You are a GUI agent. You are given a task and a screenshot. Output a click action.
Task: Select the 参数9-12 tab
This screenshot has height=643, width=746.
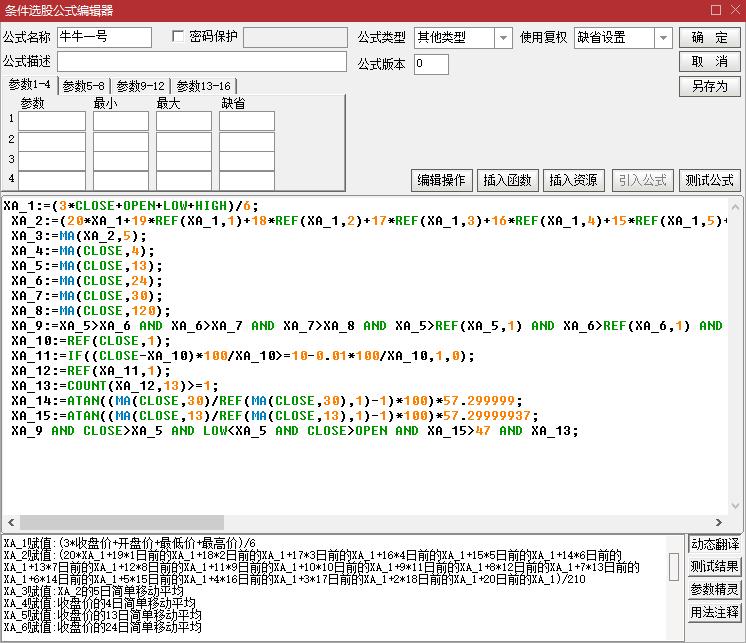[140, 86]
